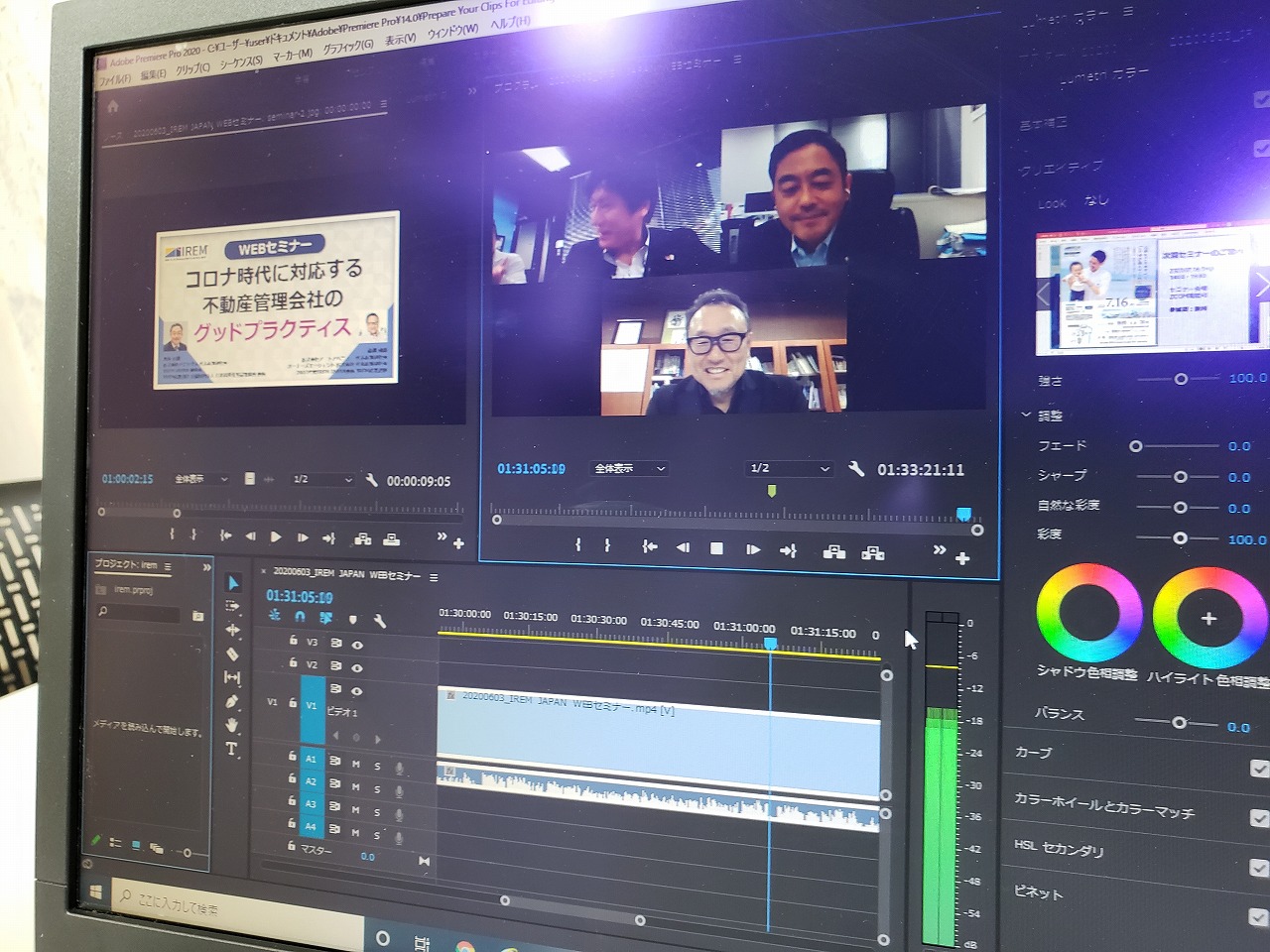The width and height of the screenshot is (1270, 952).
Task: Open Project panel overflow chevrons
Action: tap(206, 567)
